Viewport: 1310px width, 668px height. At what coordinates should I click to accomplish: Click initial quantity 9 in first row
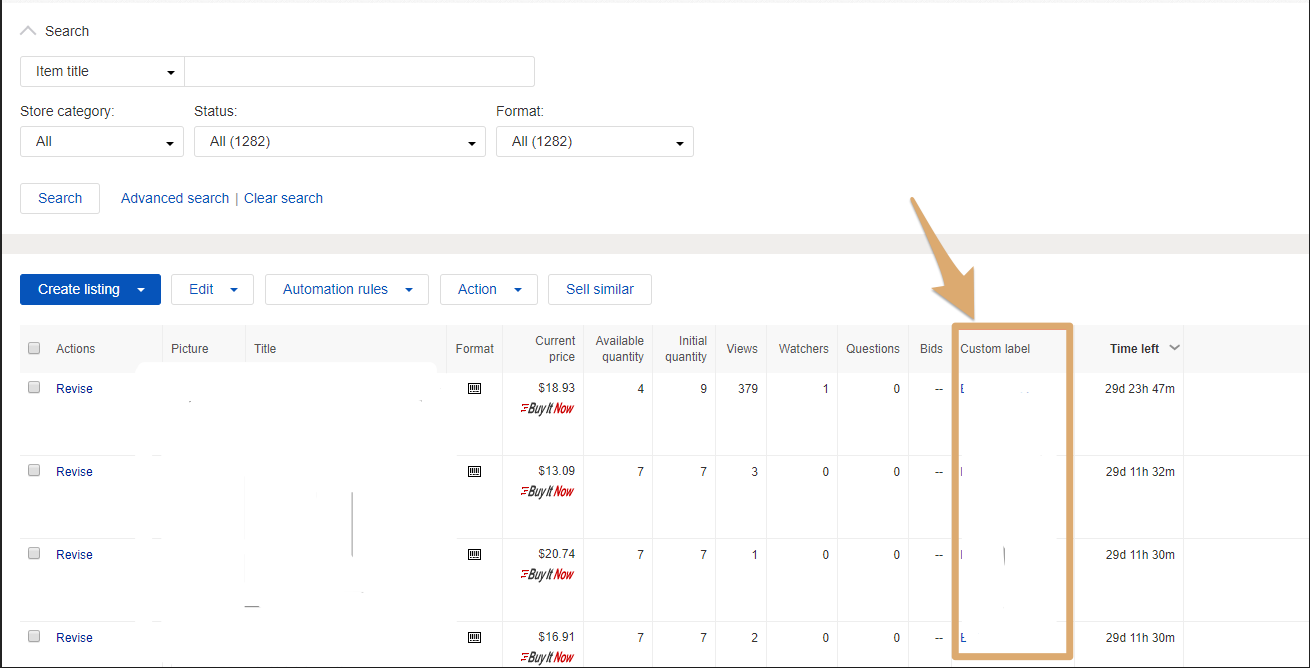click(704, 389)
